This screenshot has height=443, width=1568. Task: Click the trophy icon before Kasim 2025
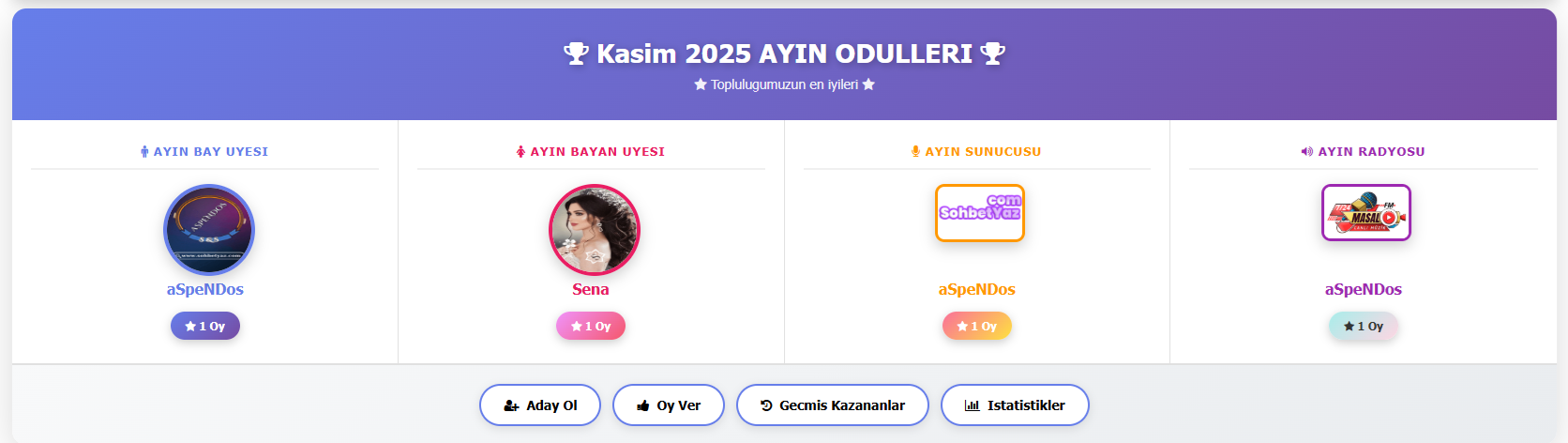click(x=576, y=53)
